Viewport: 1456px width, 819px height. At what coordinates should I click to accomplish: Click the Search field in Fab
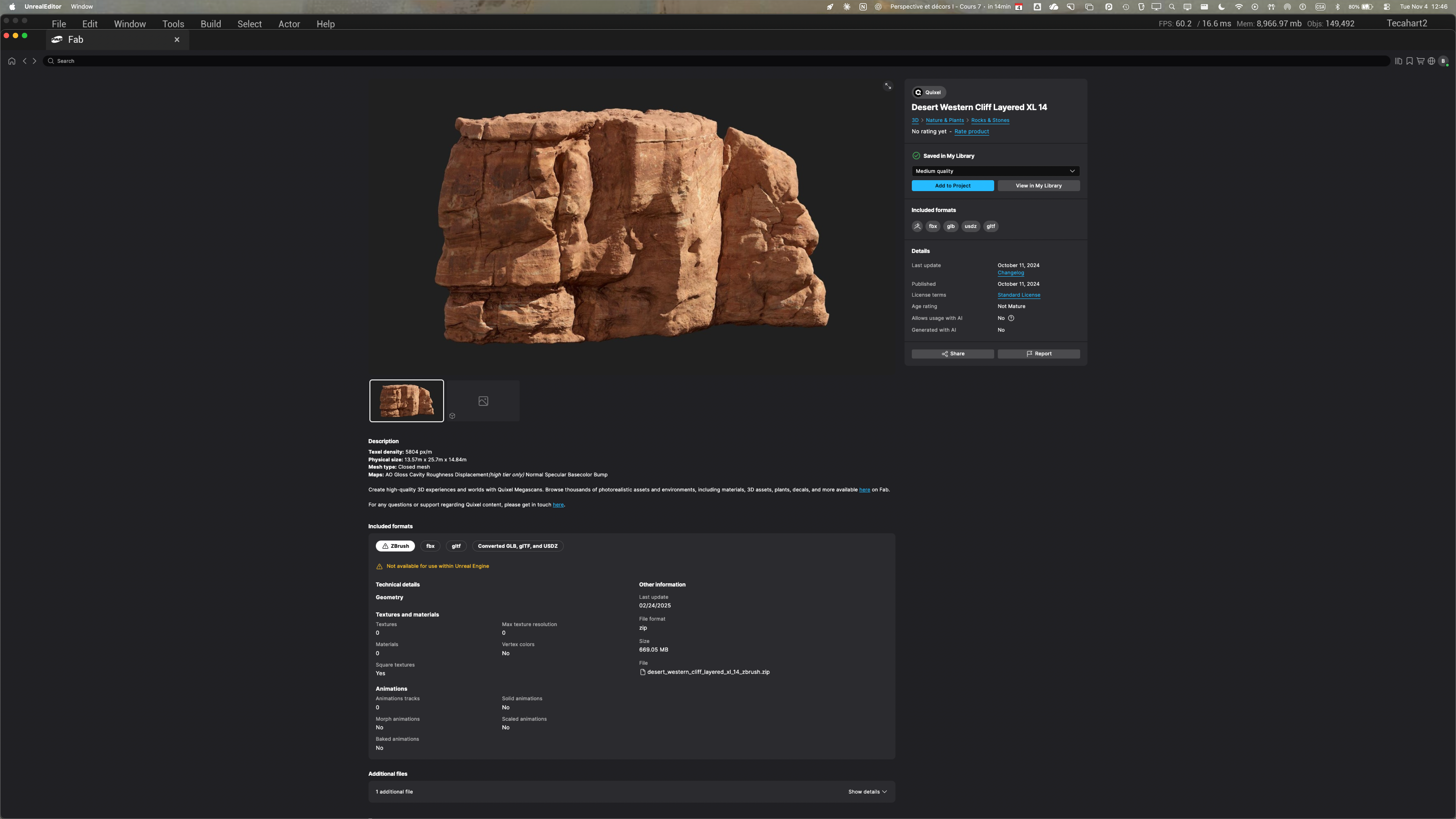pyautogui.click(x=716, y=61)
